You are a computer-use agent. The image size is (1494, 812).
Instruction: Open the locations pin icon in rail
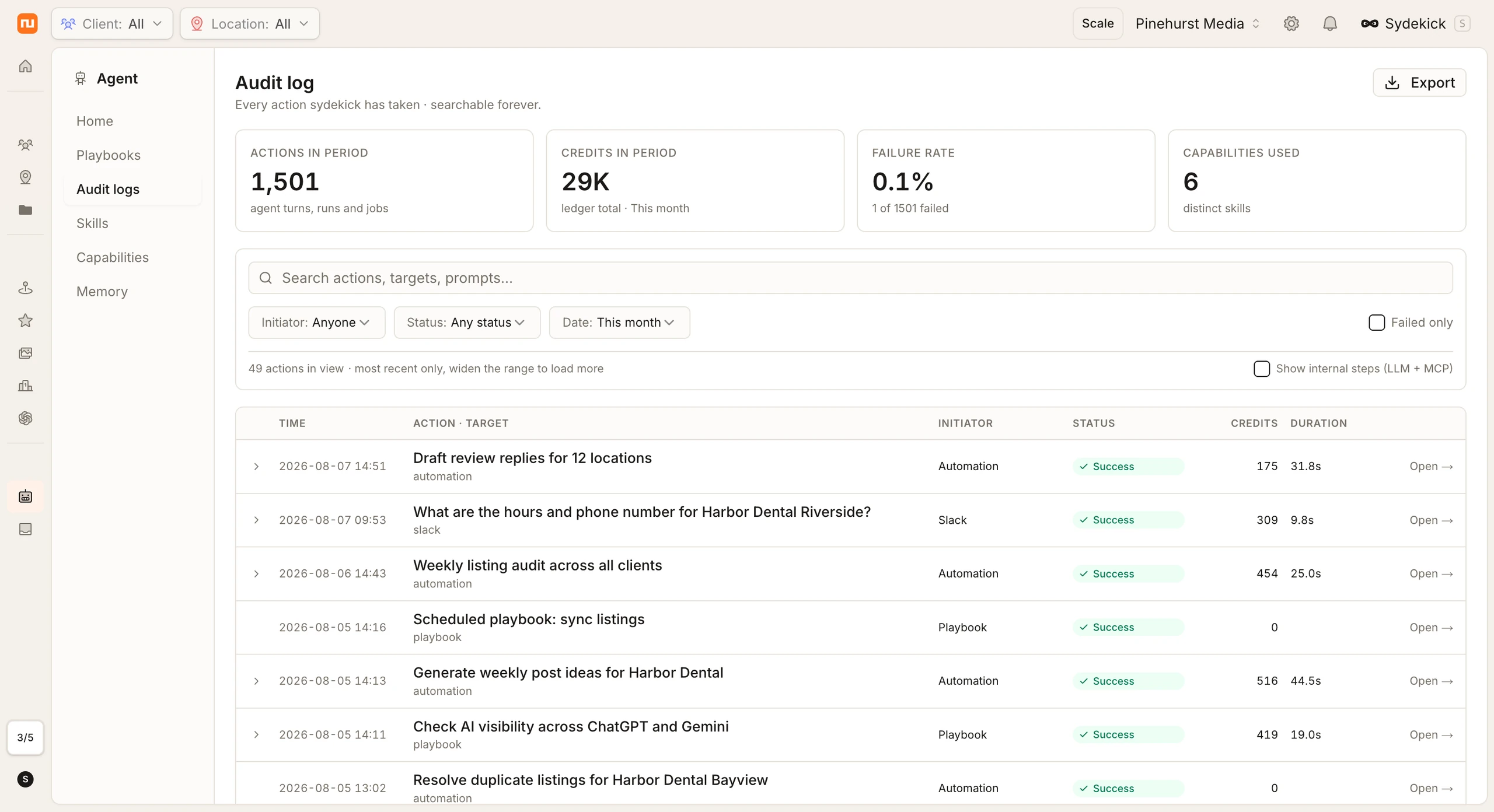[25, 177]
